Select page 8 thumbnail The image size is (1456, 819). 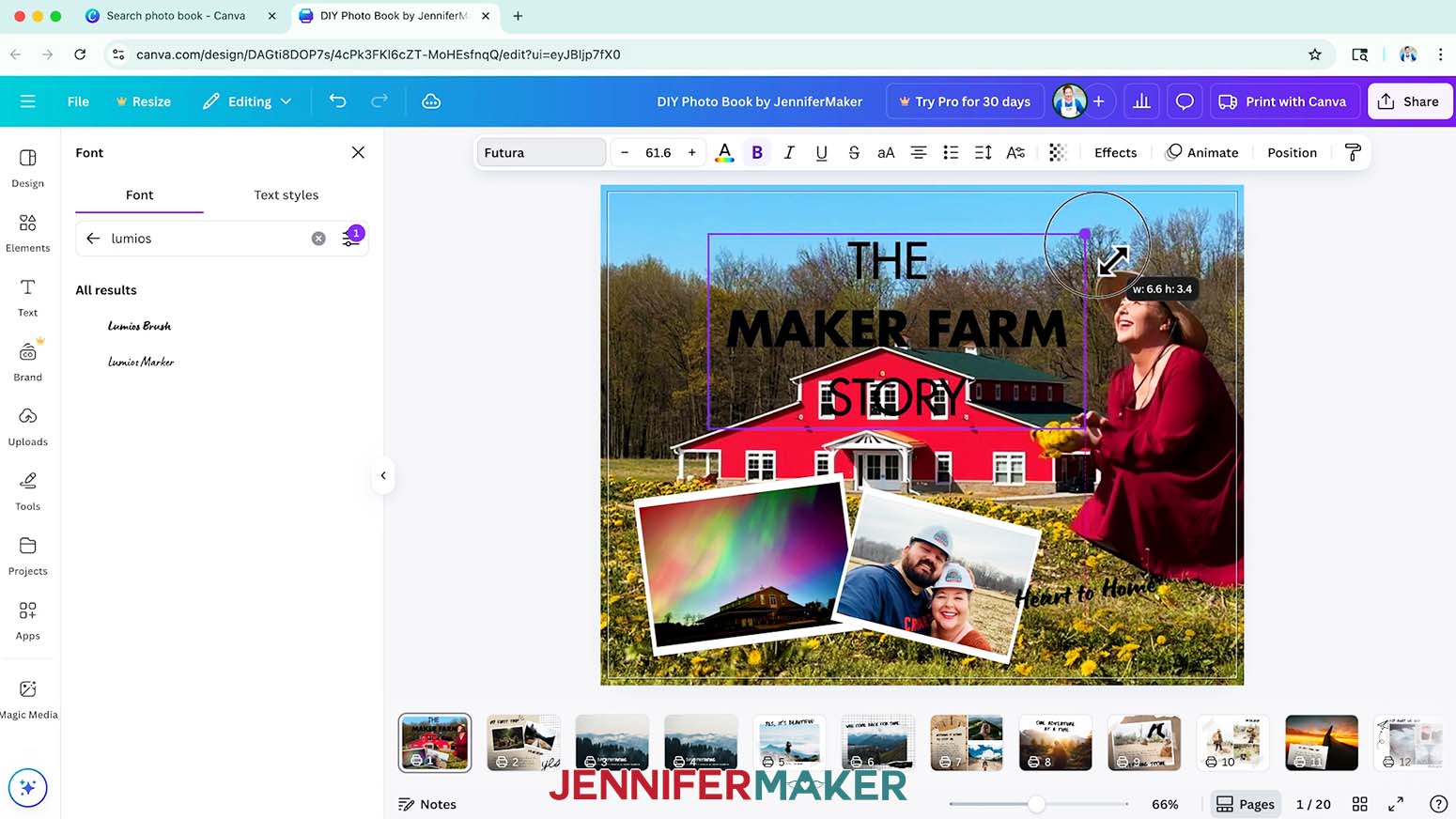tap(1056, 742)
